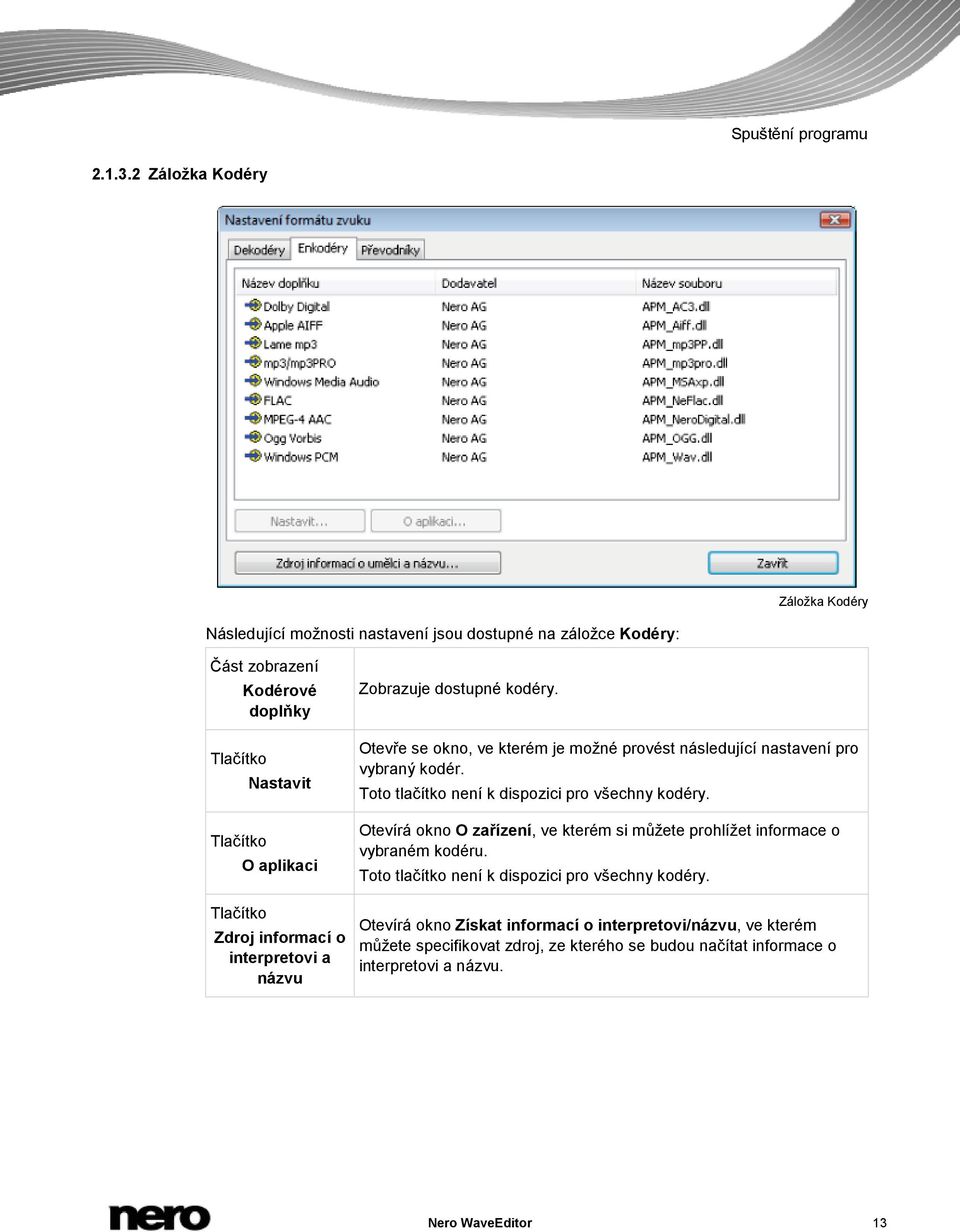Select the Dolby Digital row text
The height and width of the screenshot is (1232, 960).
tap(296, 307)
